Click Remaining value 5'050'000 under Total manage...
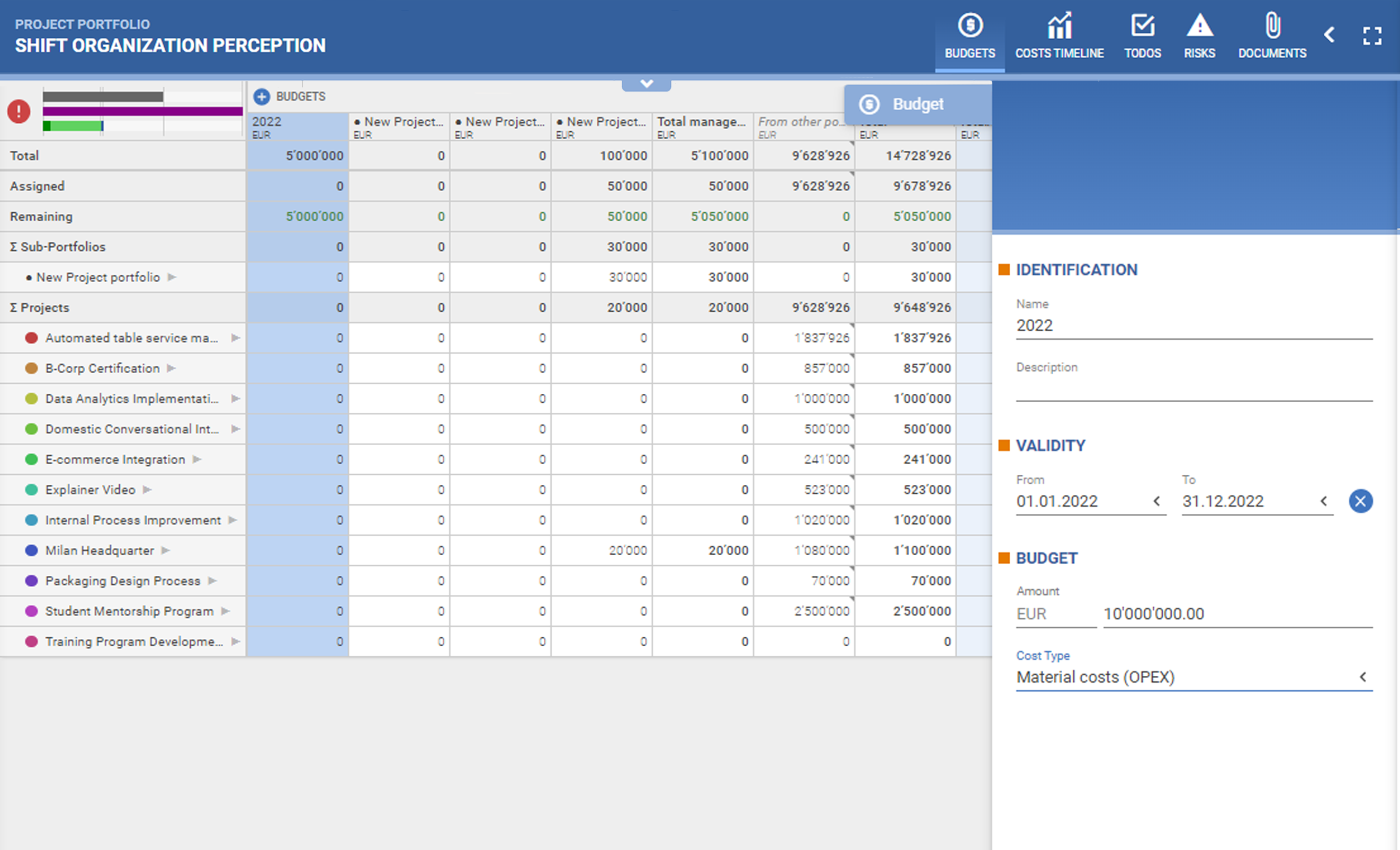Viewport: 1400px width, 850px height. pyautogui.click(x=703, y=216)
